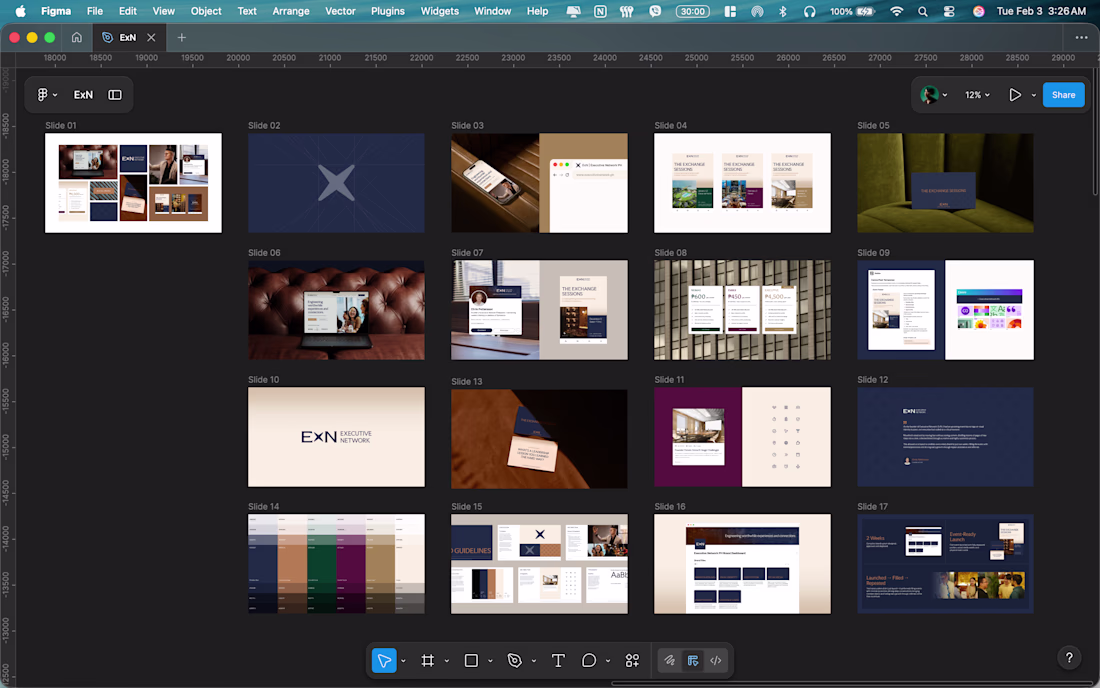1100x688 pixels.
Task: Click the Slide 05 frame label
Action: (x=873, y=126)
